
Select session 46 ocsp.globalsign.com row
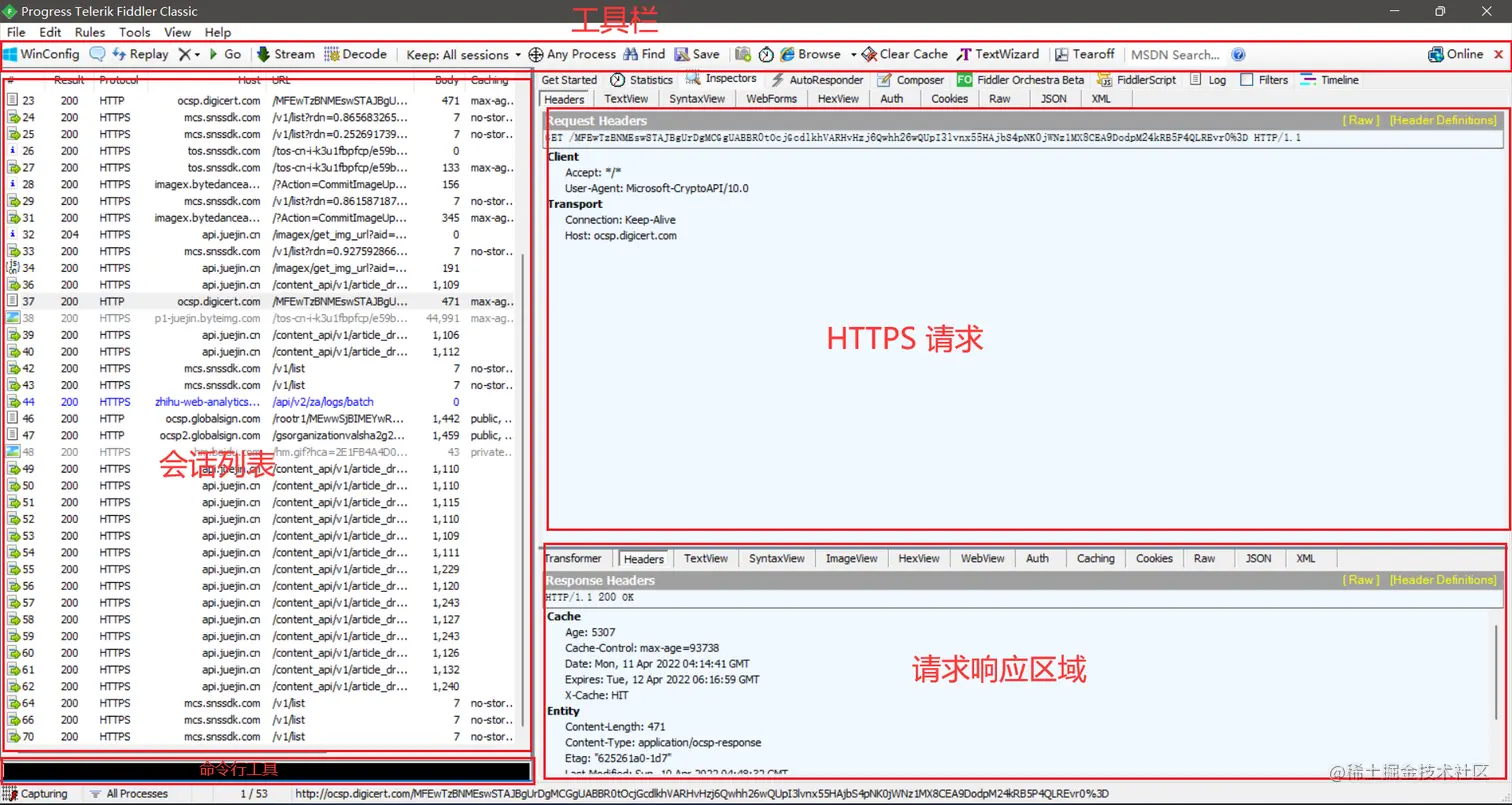coord(260,418)
